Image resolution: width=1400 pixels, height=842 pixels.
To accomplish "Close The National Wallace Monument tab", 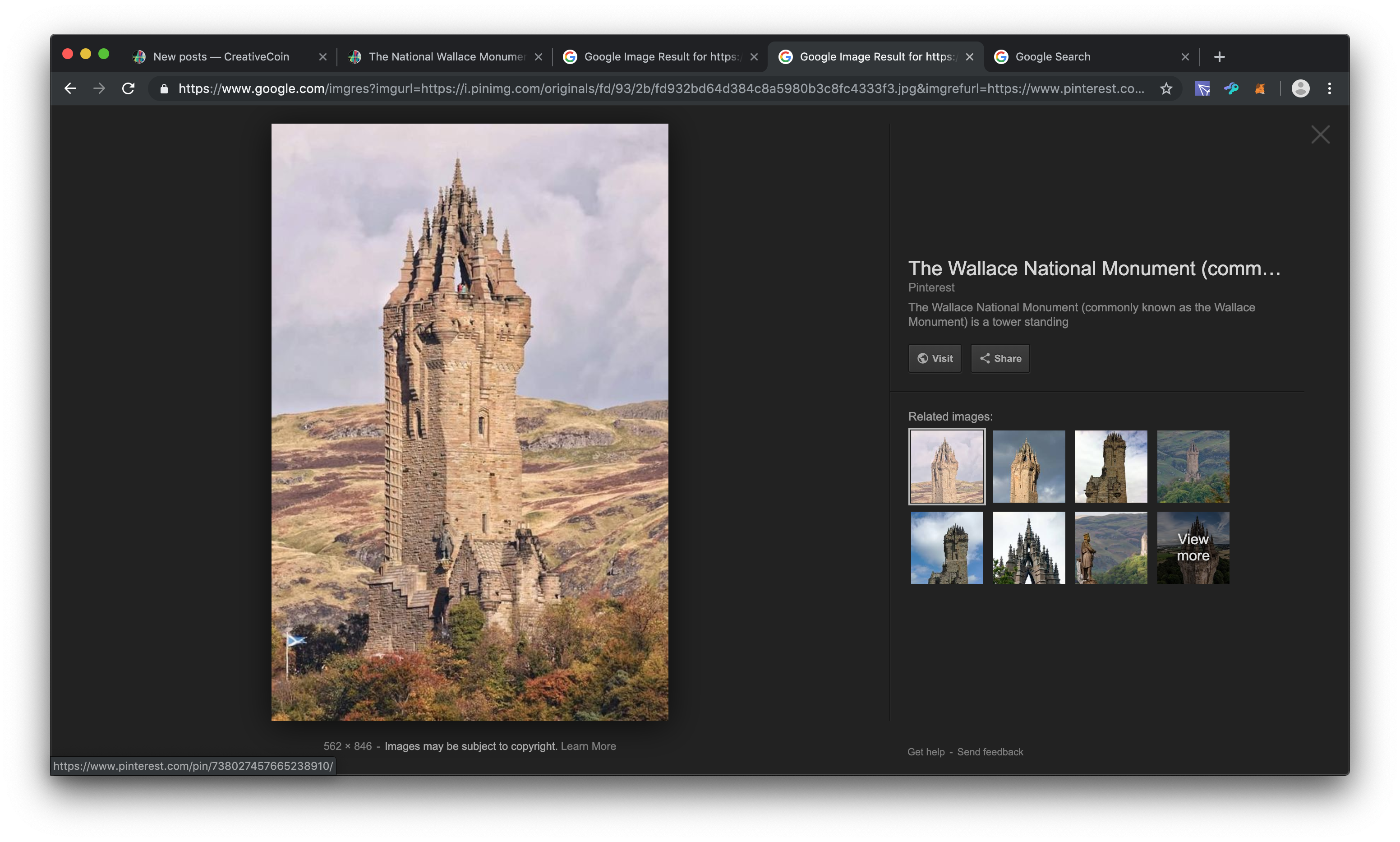I will click(538, 57).
